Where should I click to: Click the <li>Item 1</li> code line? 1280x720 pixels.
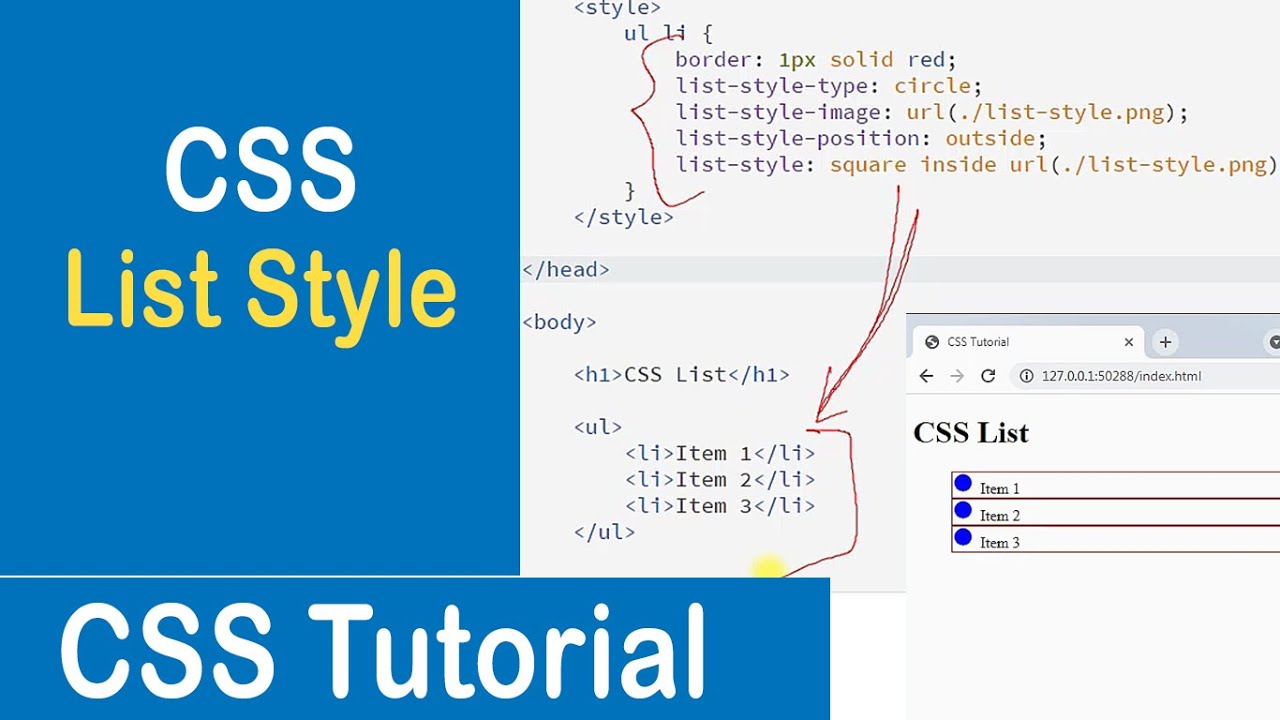click(x=720, y=453)
